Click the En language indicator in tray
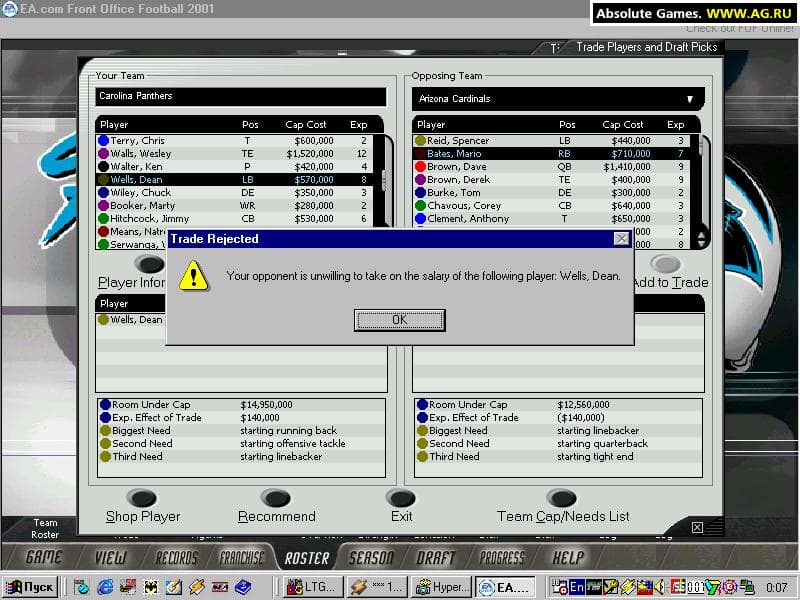 (x=577, y=587)
